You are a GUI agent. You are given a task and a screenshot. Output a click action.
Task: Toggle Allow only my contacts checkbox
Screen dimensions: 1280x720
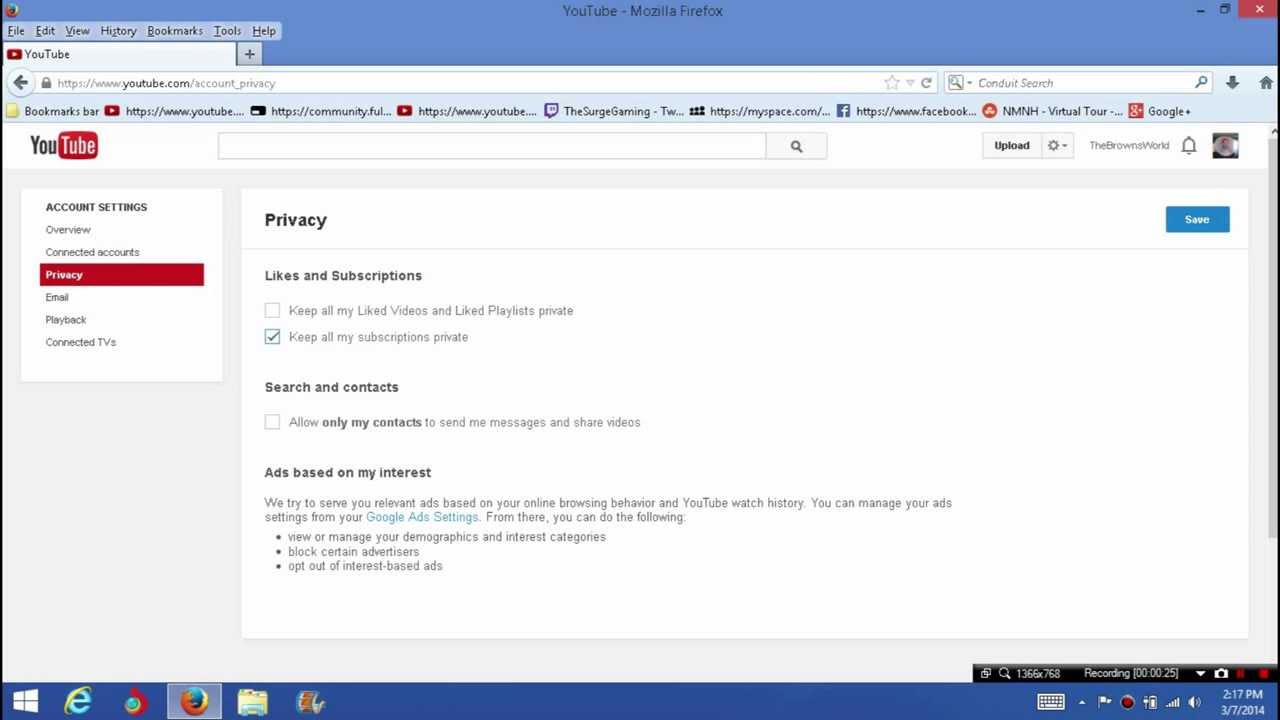[272, 422]
